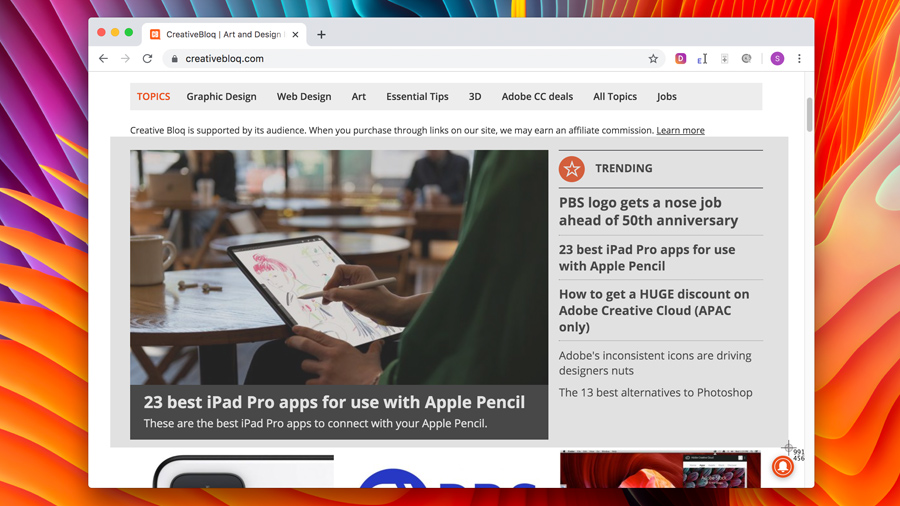Click the orange Trending star icon
The height and width of the screenshot is (506, 900).
[x=572, y=169]
